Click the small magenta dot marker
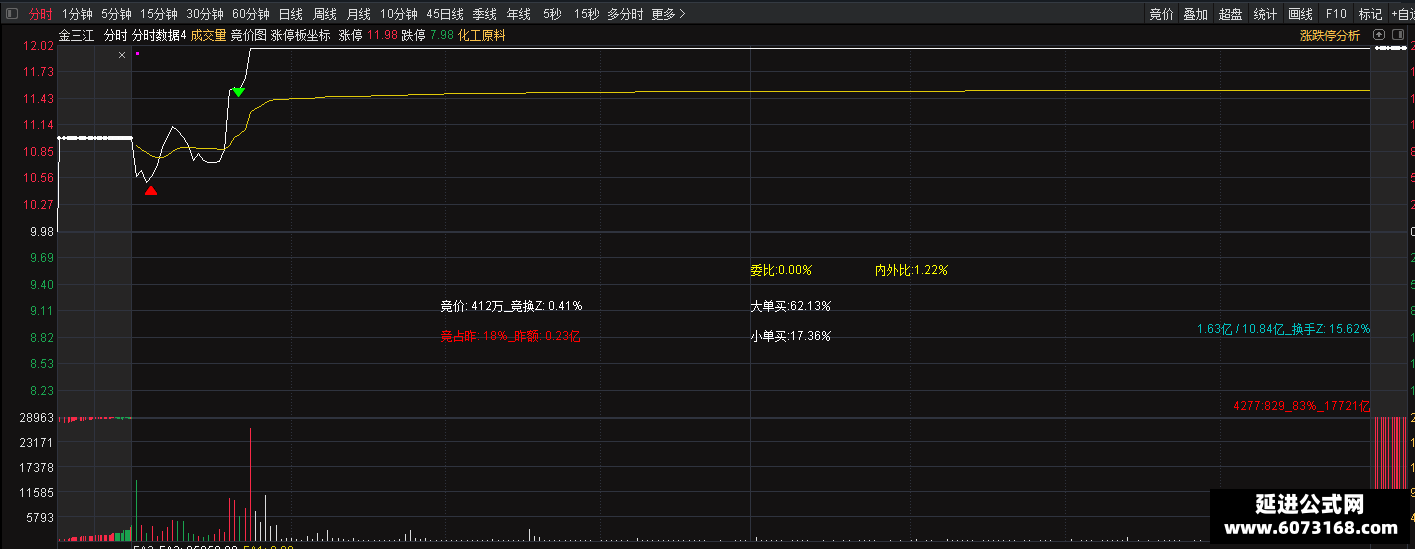The height and width of the screenshot is (549, 1415). pyautogui.click(x=136, y=54)
